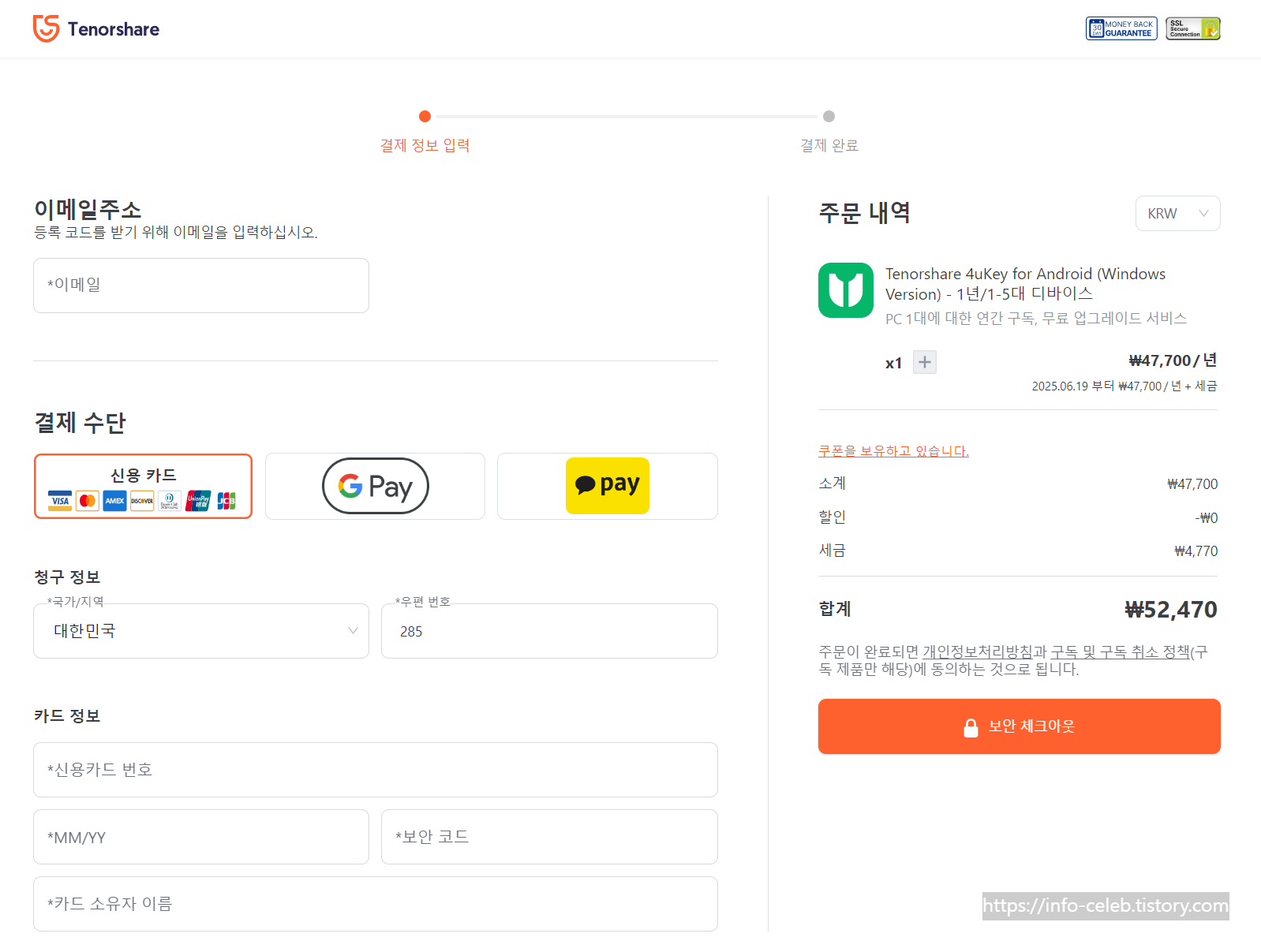
Task: Click the 4uKey for Android product icon
Action: (x=846, y=290)
